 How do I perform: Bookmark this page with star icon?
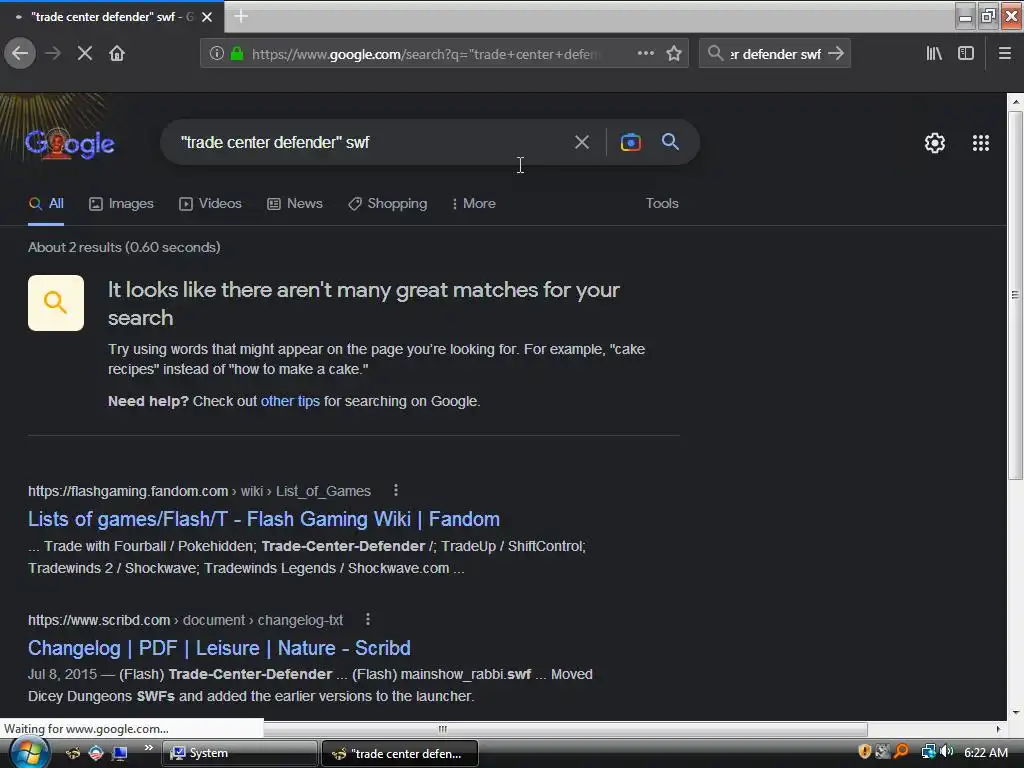click(674, 54)
